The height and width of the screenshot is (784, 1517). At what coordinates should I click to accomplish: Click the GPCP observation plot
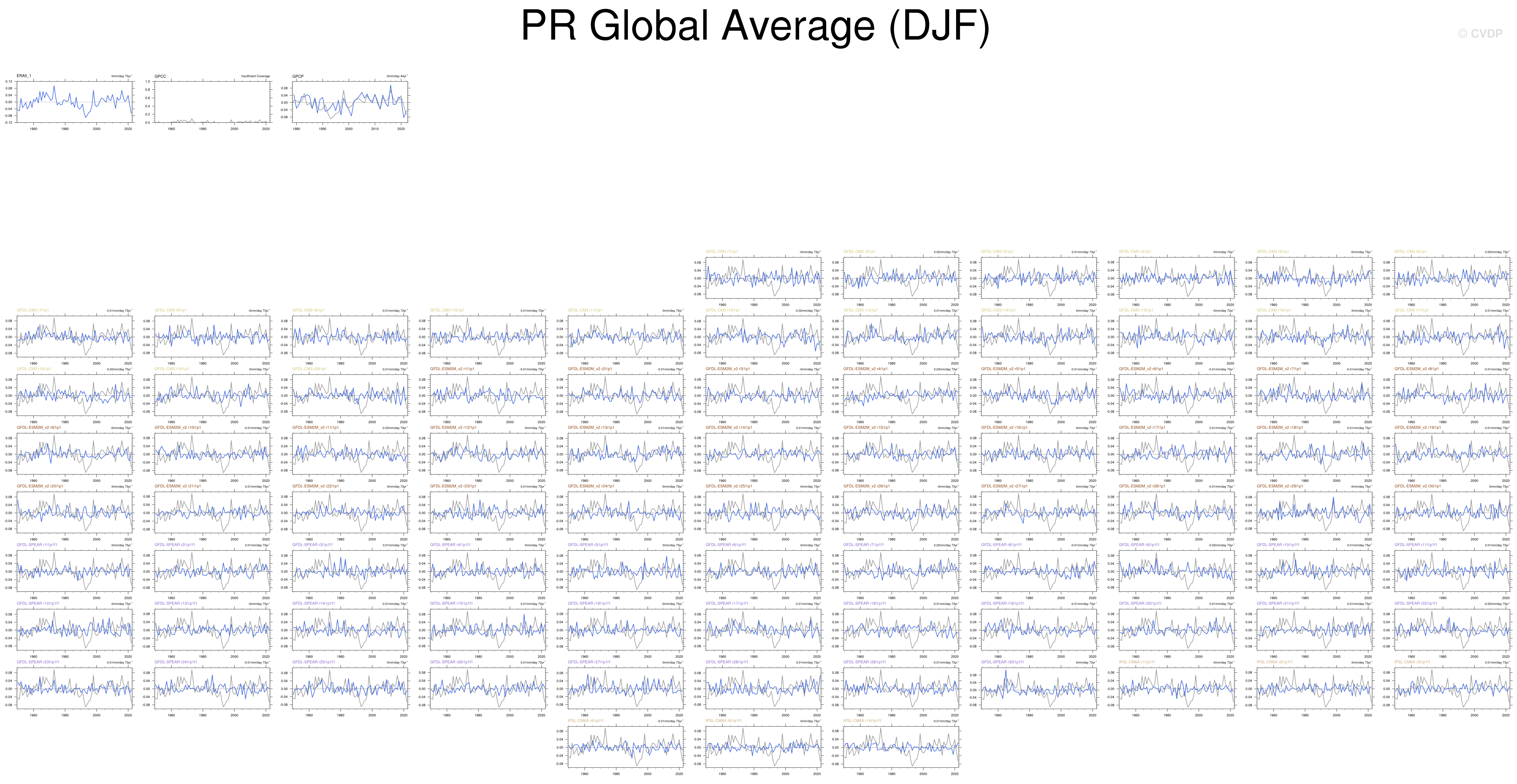[x=350, y=102]
